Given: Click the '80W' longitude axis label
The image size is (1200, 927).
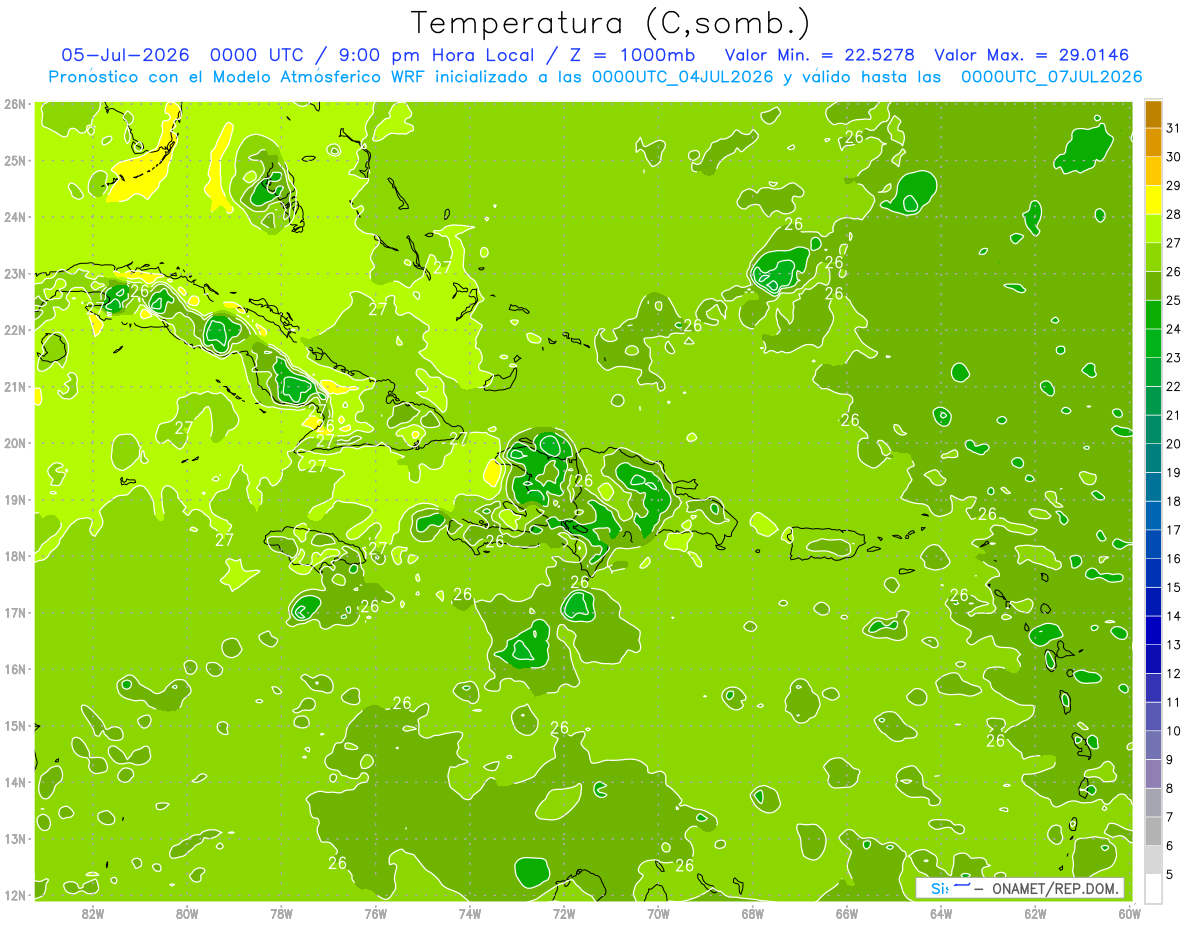Looking at the screenshot, I should click(187, 913).
